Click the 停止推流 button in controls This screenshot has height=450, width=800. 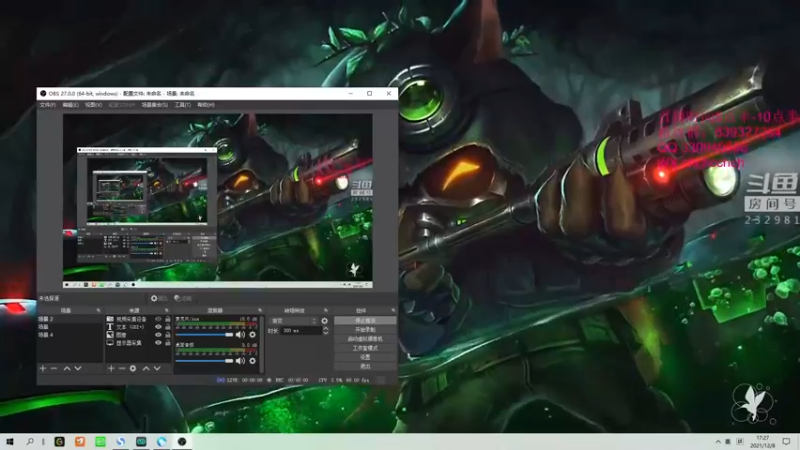365,320
